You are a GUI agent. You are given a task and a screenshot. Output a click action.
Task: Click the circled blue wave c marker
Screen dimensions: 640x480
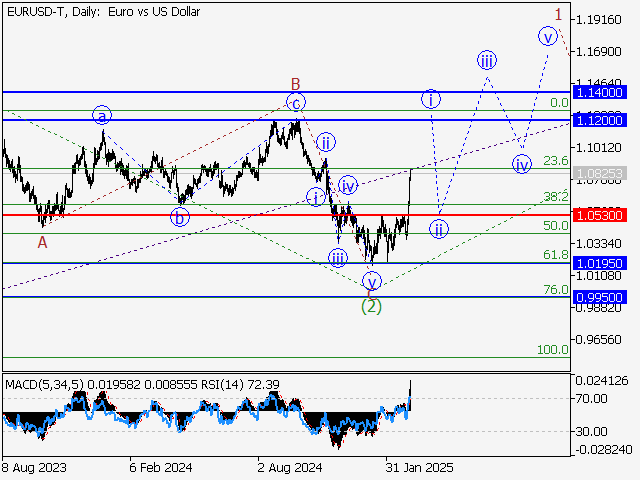click(x=295, y=102)
